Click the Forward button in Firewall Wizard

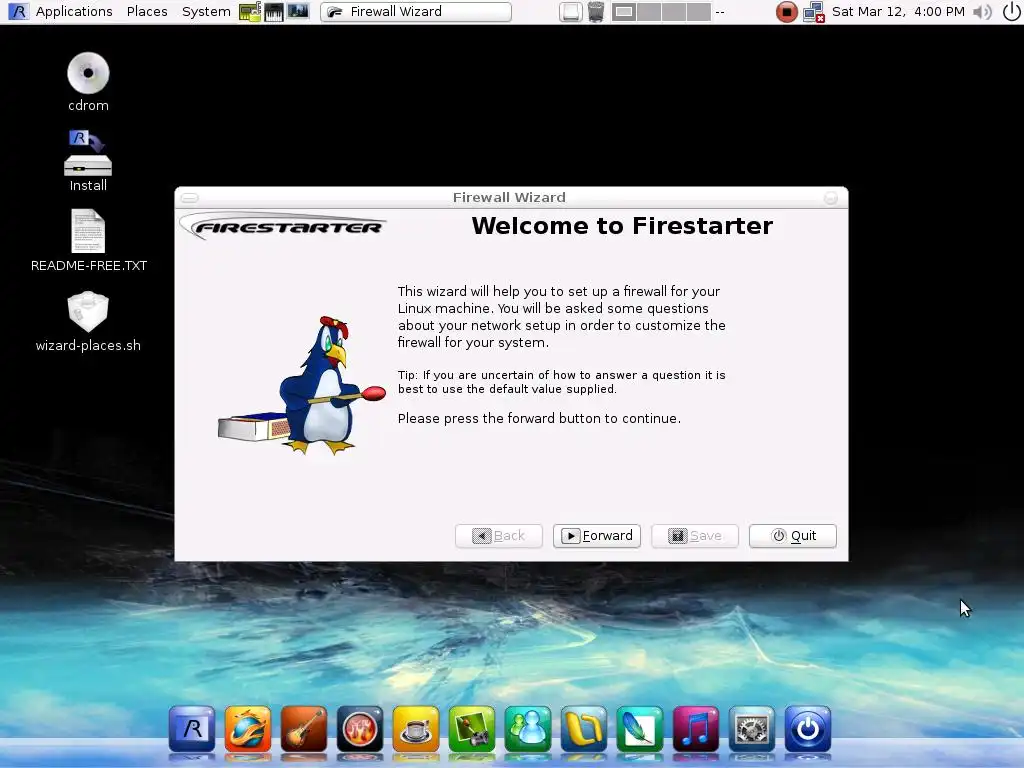[x=596, y=536]
